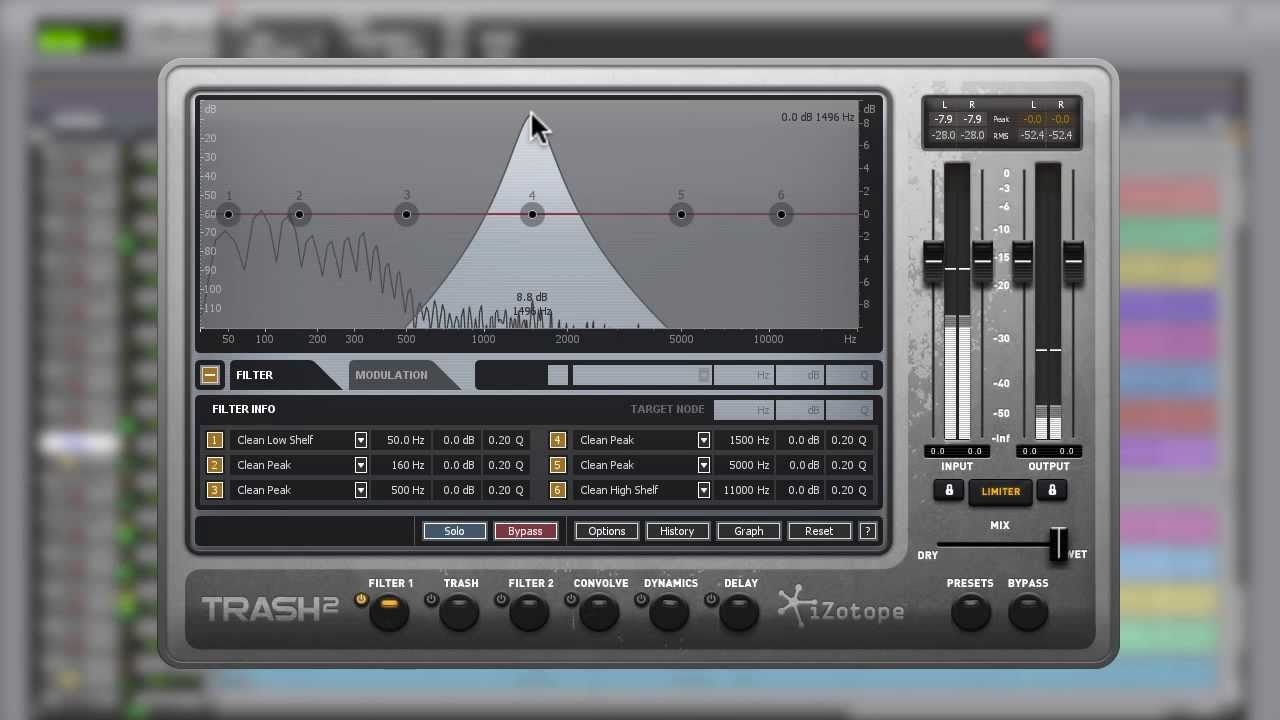This screenshot has width=1280, height=720.
Task: Click the Filter 1 module knob
Action: [x=389, y=612]
